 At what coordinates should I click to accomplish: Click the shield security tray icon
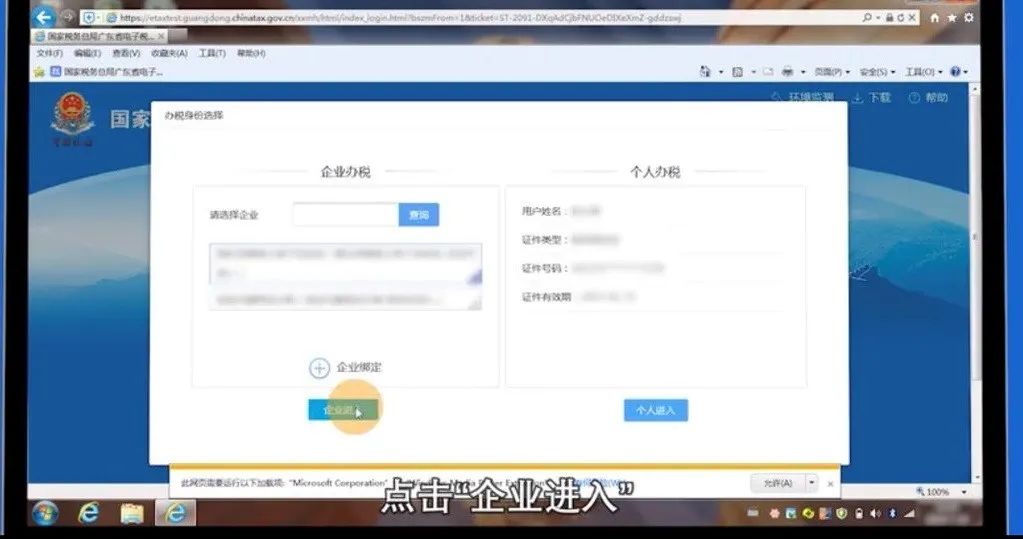tap(842, 514)
